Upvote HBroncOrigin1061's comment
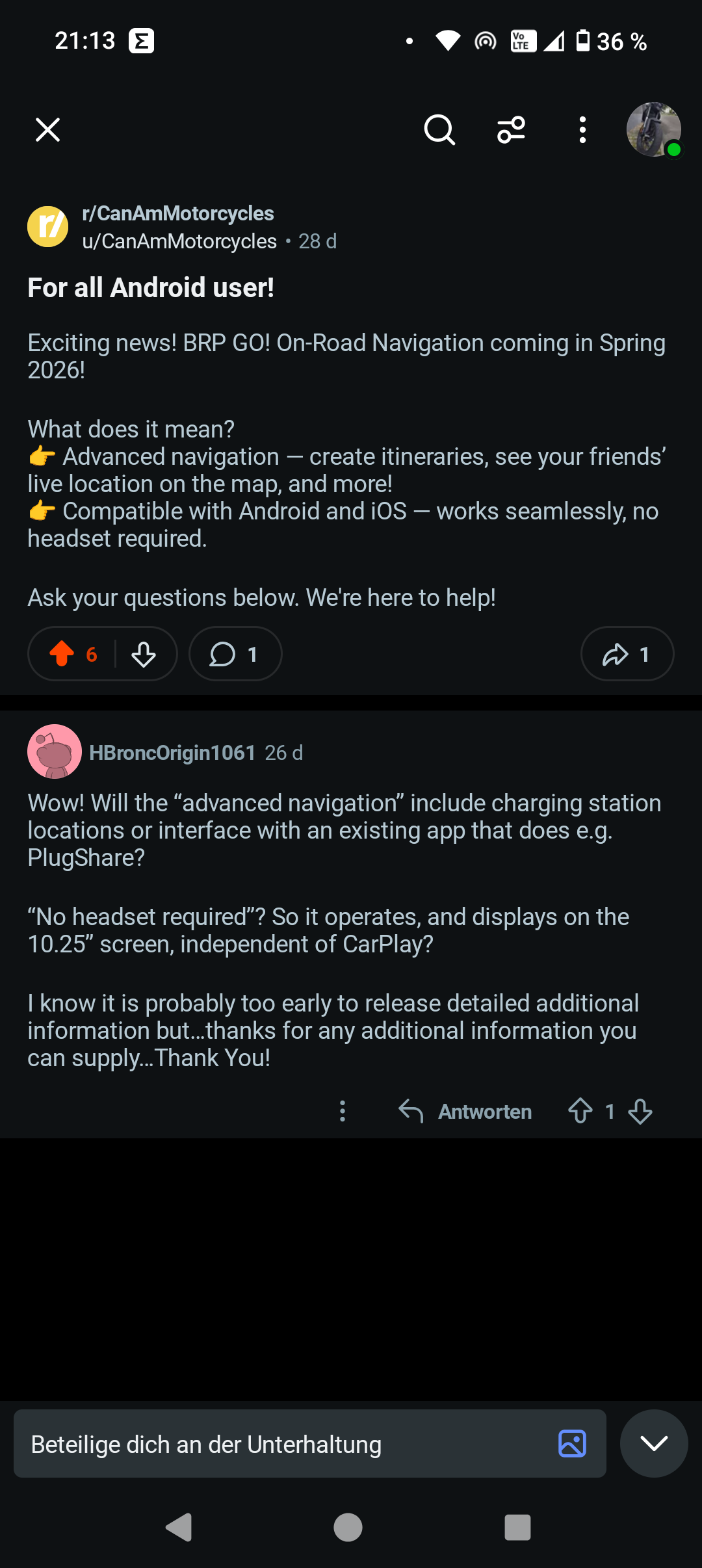Viewport: 702px width, 1568px height. 580,1111
